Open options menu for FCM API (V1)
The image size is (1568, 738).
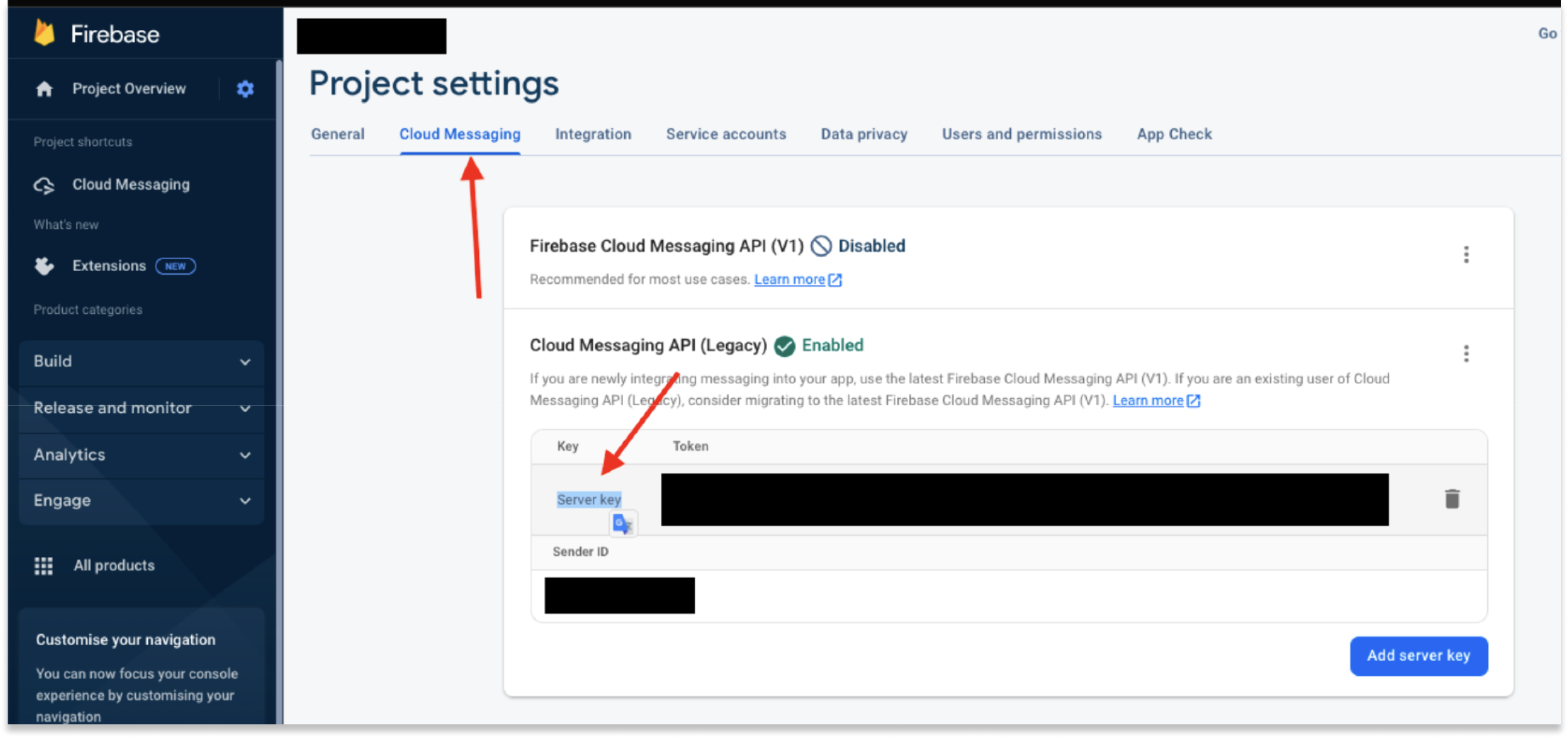click(x=1466, y=254)
